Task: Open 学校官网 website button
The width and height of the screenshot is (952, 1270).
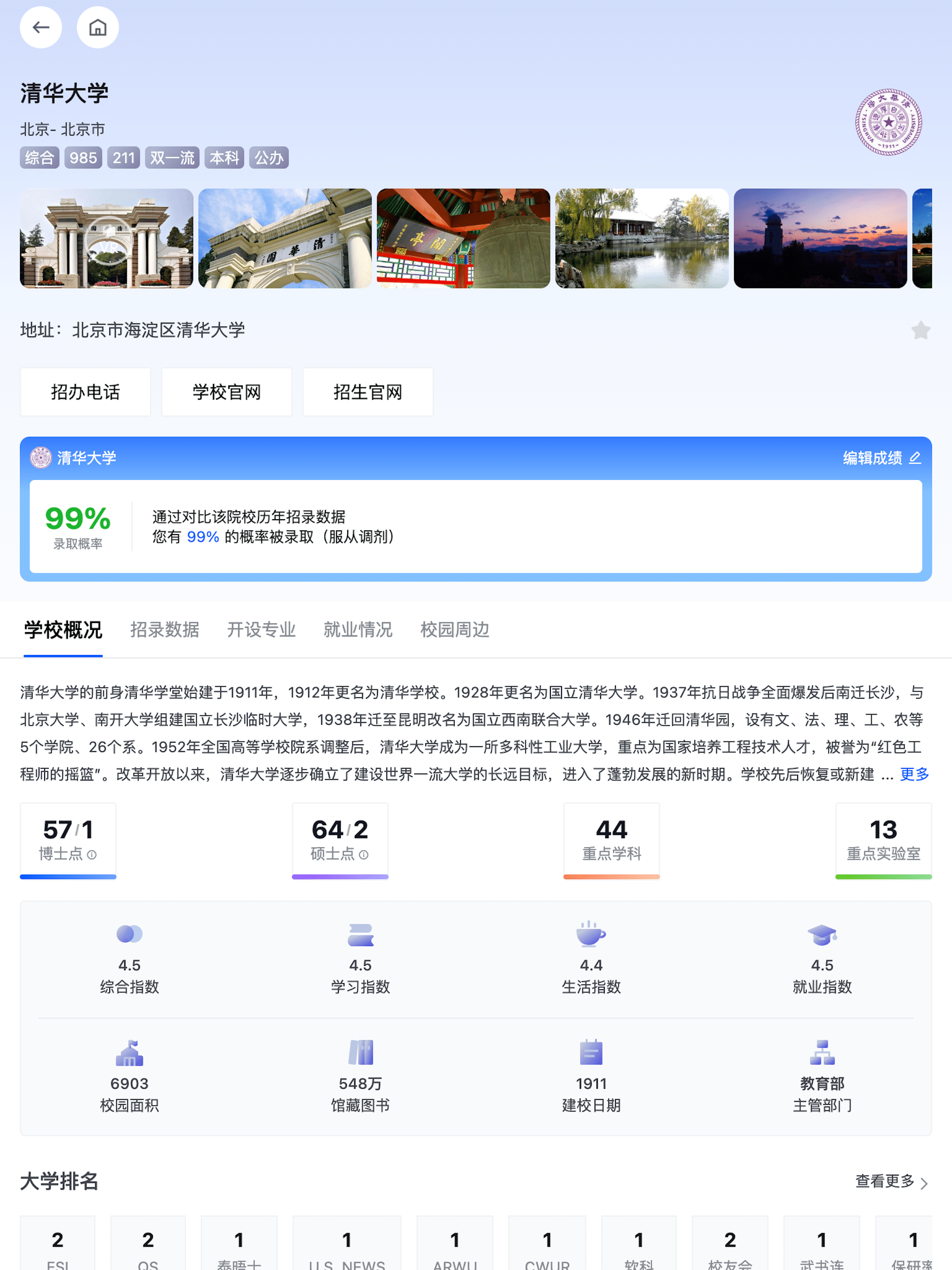Action: click(227, 392)
